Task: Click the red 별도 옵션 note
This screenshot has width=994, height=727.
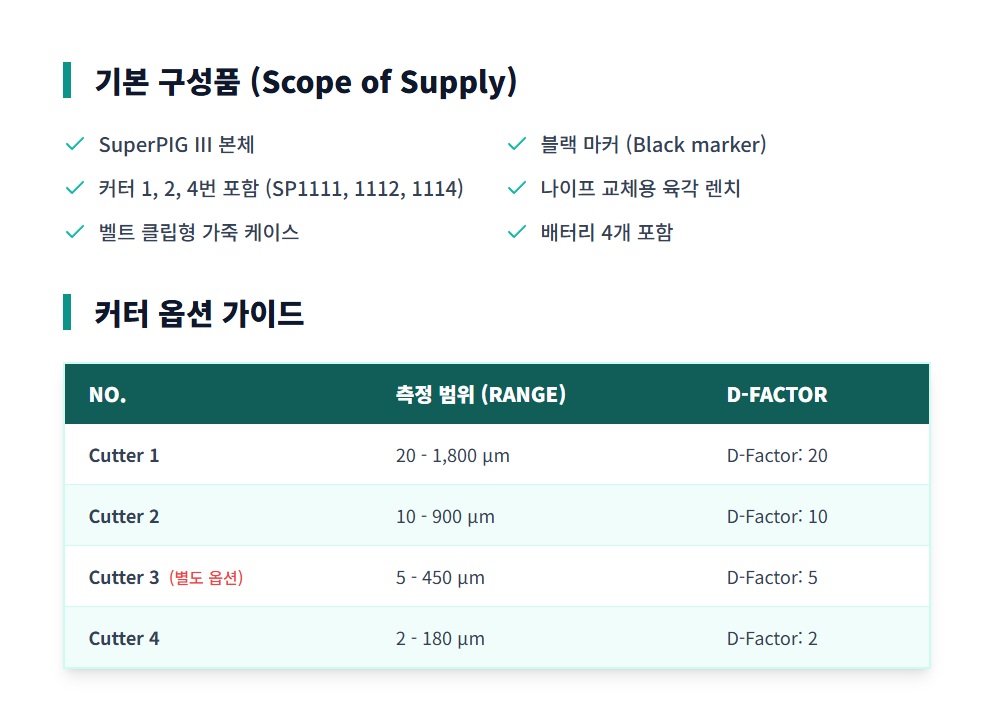Action: pos(206,578)
